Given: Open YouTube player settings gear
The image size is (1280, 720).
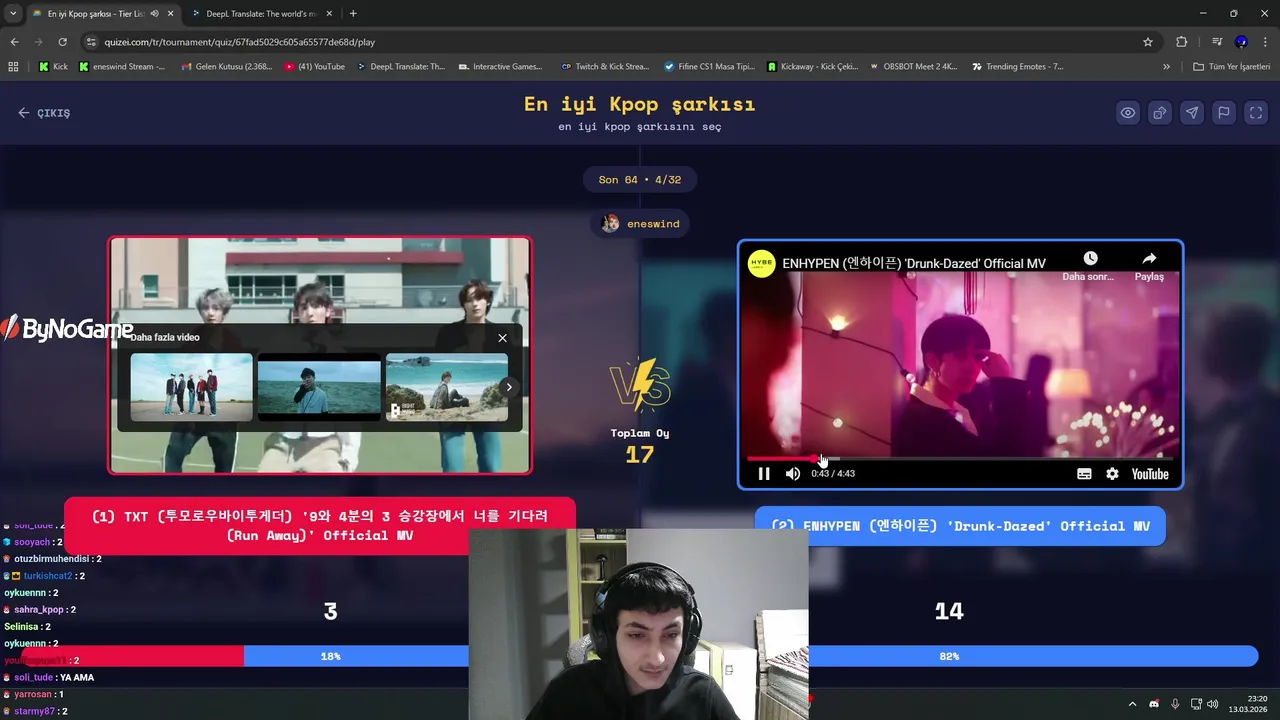Looking at the screenshot, I should (1112, 474).
